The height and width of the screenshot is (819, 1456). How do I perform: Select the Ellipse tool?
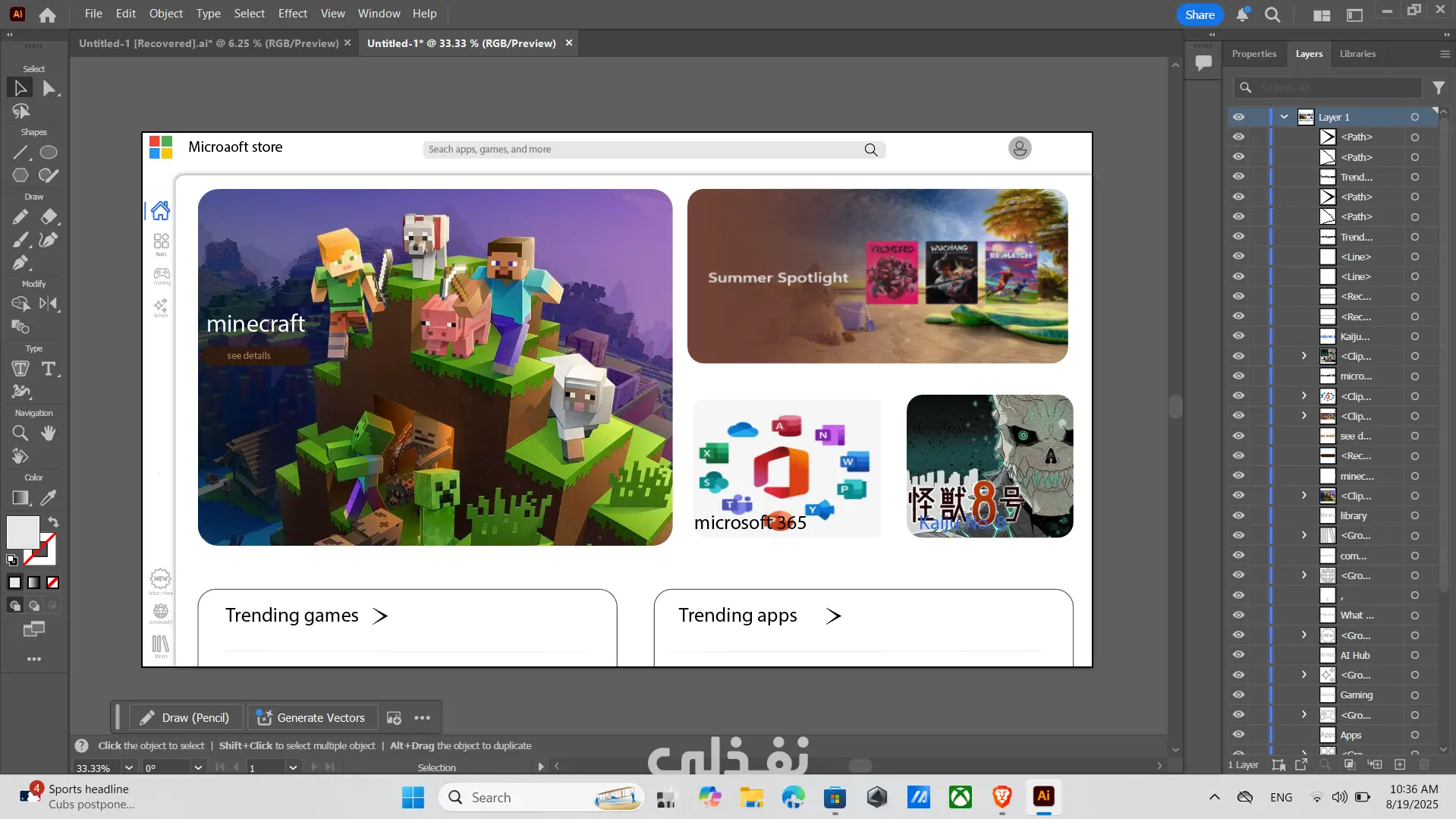click(x=49, y=153)
